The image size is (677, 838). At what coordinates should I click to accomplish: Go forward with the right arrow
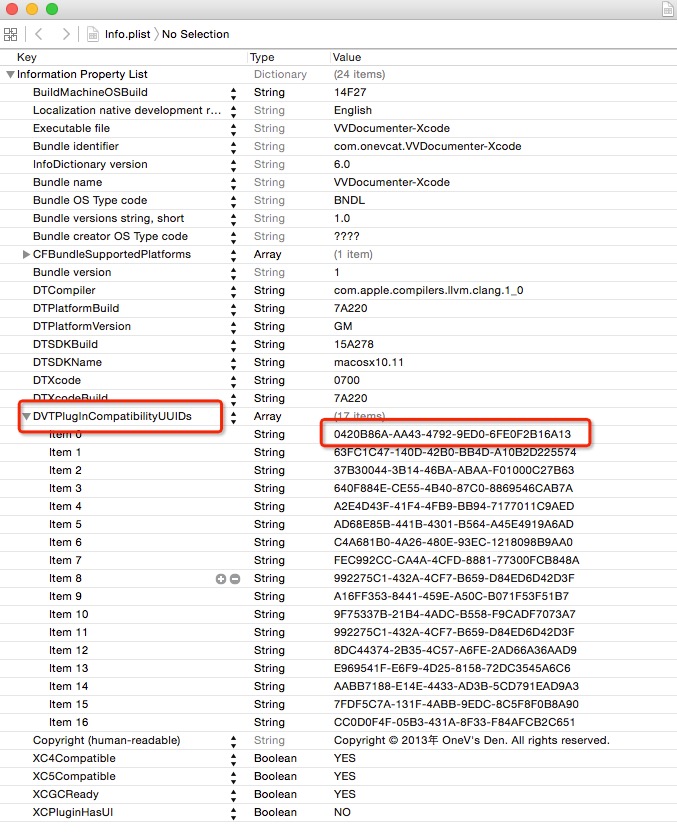point(65,34)
